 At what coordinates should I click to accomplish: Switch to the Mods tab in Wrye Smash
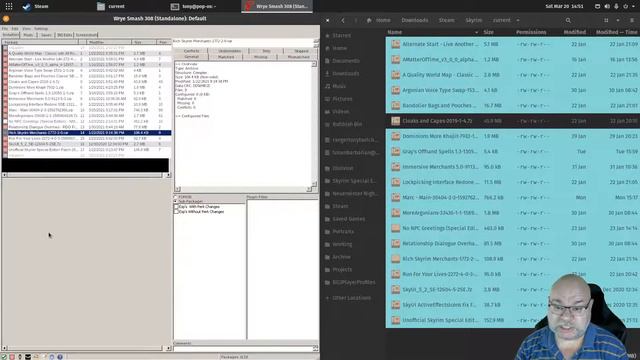coord(28,35)
